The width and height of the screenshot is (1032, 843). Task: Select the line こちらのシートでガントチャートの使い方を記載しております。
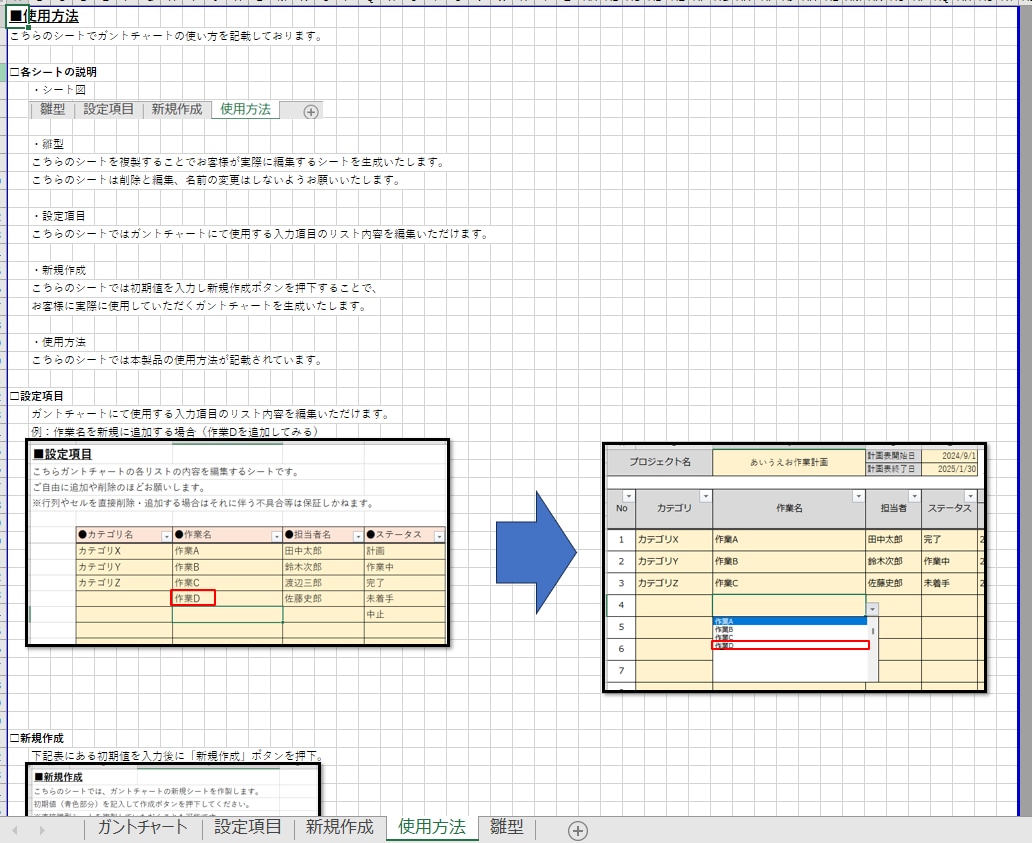tap(166, 36)
